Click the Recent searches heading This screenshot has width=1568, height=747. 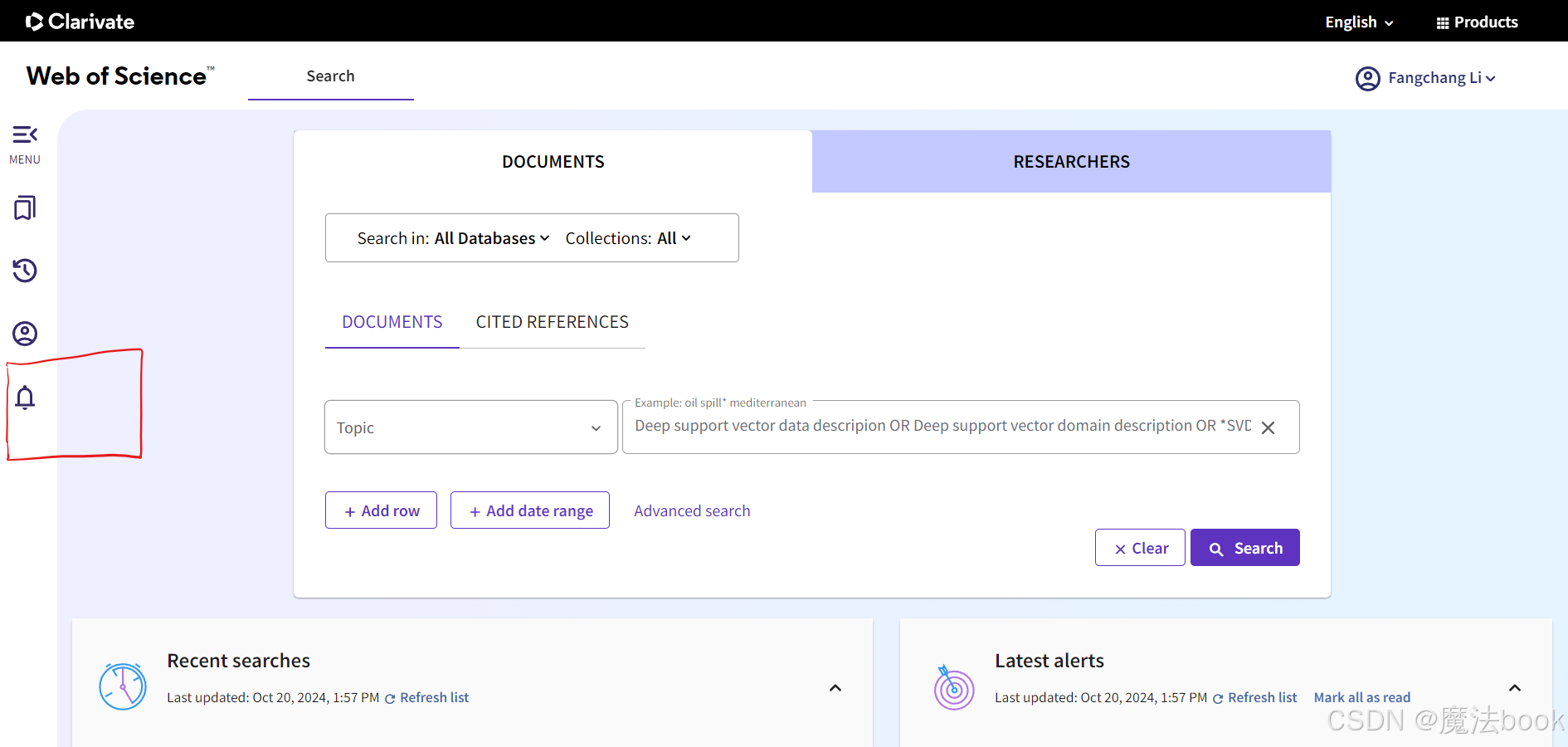(x=238, y=661)
